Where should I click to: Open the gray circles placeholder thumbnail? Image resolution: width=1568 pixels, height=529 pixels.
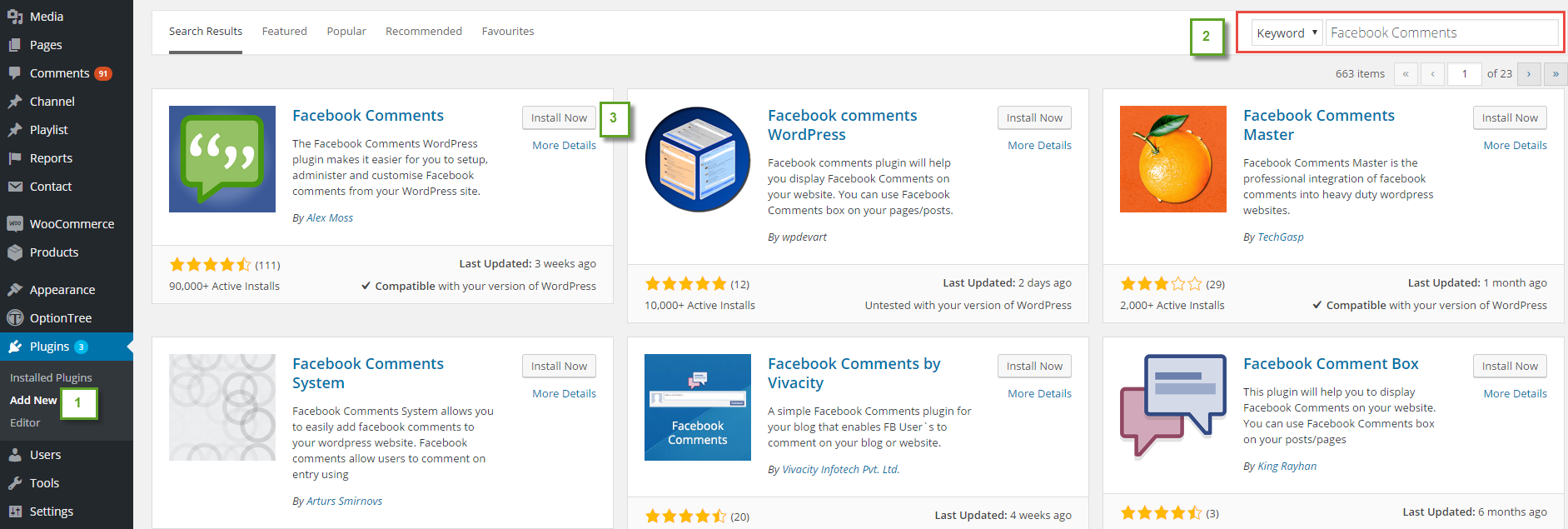tap(222, 407)
